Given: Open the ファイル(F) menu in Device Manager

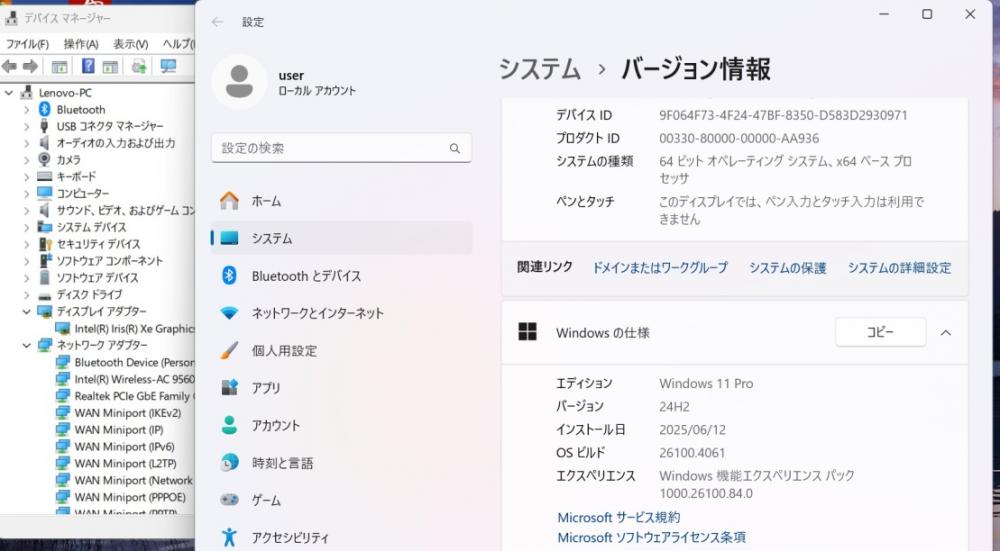Looking at the screenshot, I should tap(27, 44).
